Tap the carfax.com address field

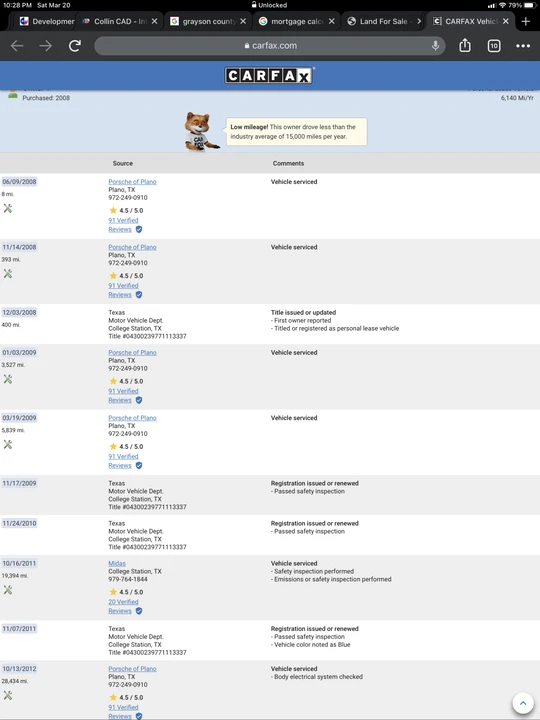point(270,45)
